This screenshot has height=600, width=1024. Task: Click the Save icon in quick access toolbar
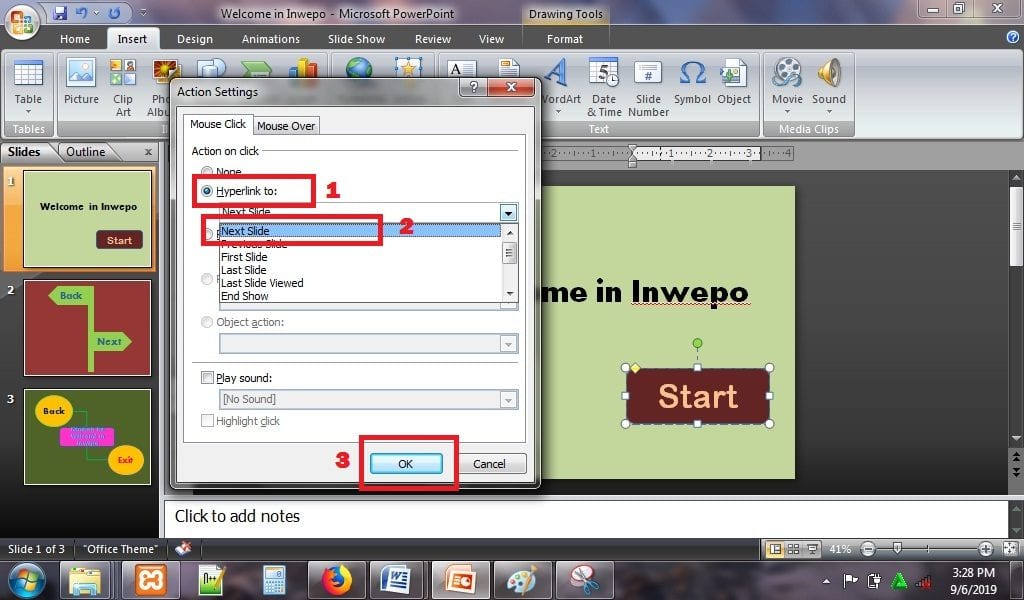60,12
